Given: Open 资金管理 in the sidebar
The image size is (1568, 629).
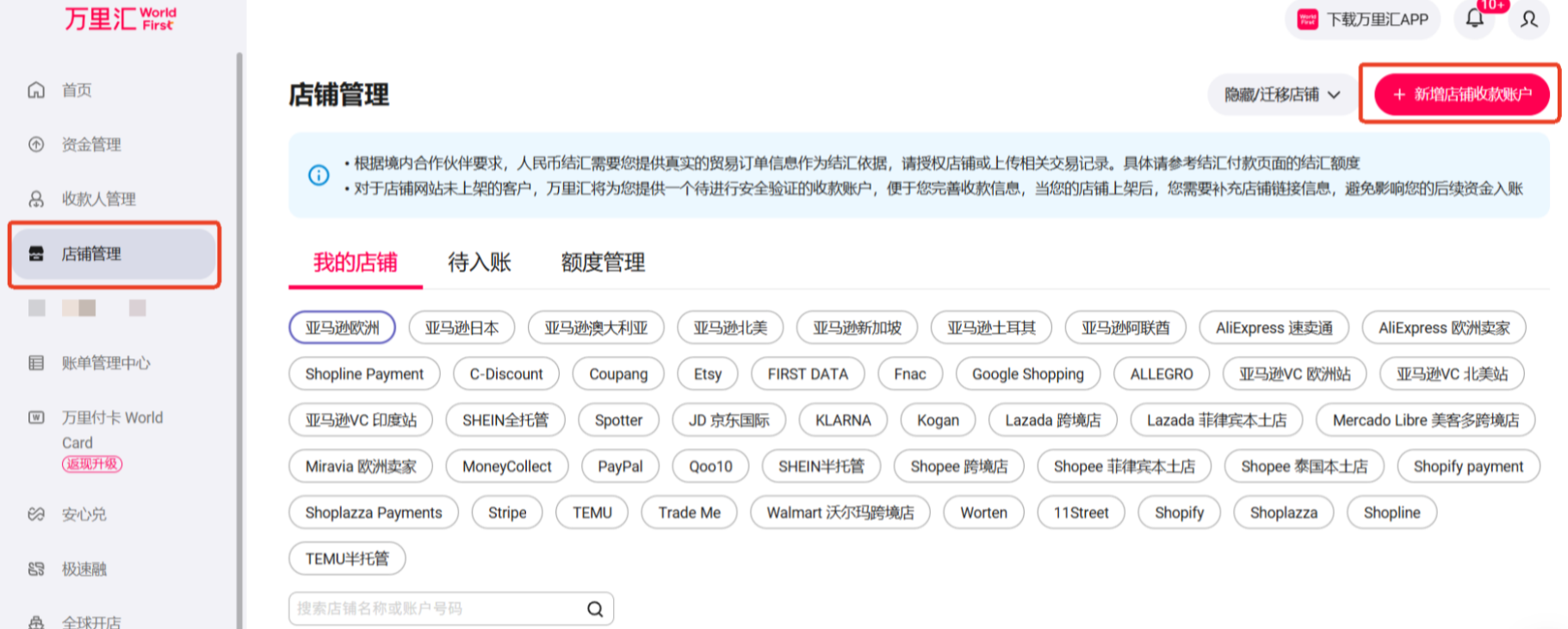Looking at the screenshot, I should point(91,144).
